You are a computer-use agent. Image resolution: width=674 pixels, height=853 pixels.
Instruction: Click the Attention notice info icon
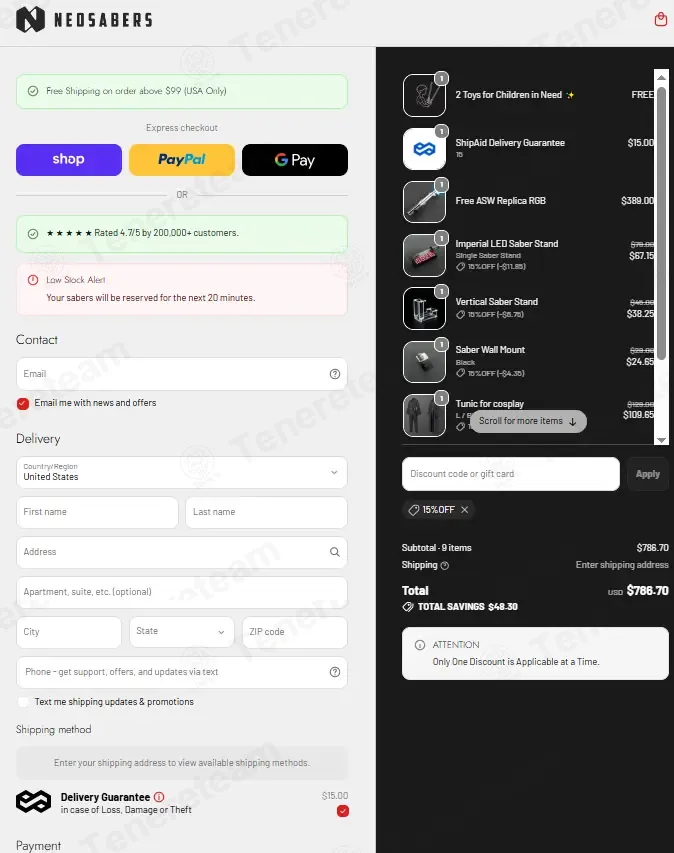click(419, 645)
